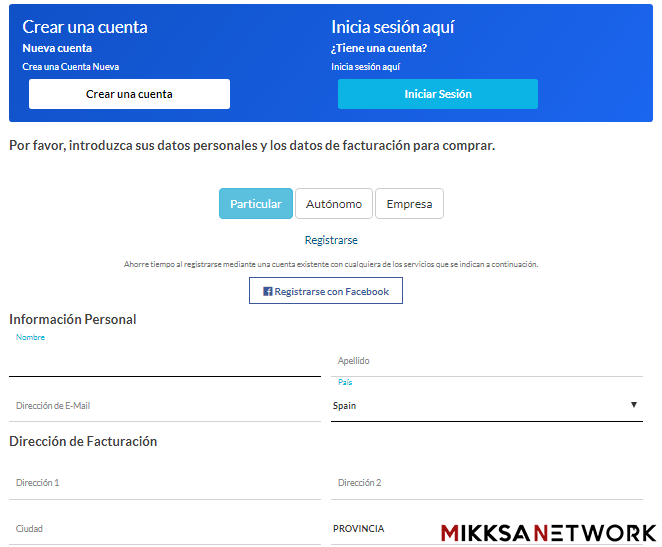Viewport: 662px width, 547px height.
Task: Open the País dropdown arrow
Action: pyautogui.click(x=634, y=405)
